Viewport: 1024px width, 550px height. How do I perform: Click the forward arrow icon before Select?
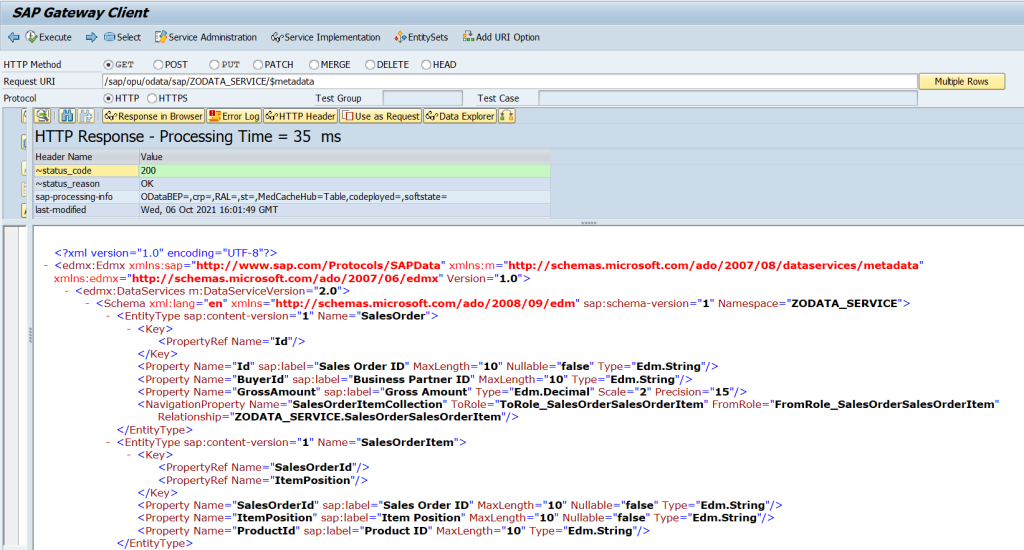[91, 37]
